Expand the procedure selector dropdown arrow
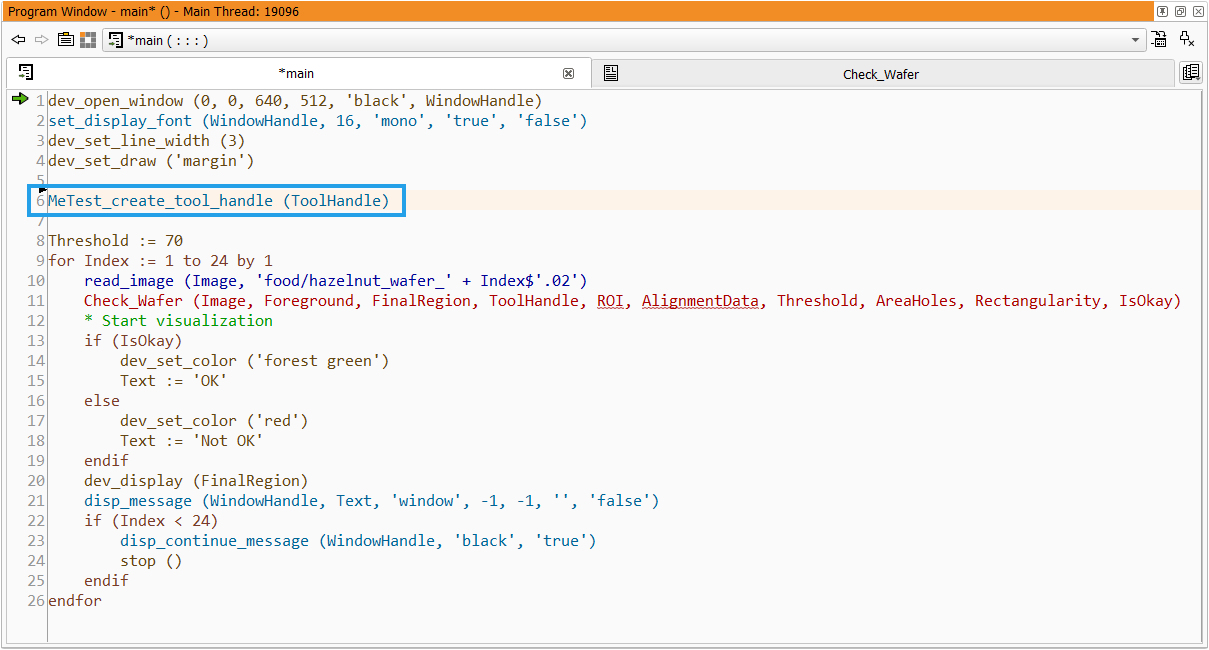Screen dimensions: 1209x650 [x=1135, y=40]
